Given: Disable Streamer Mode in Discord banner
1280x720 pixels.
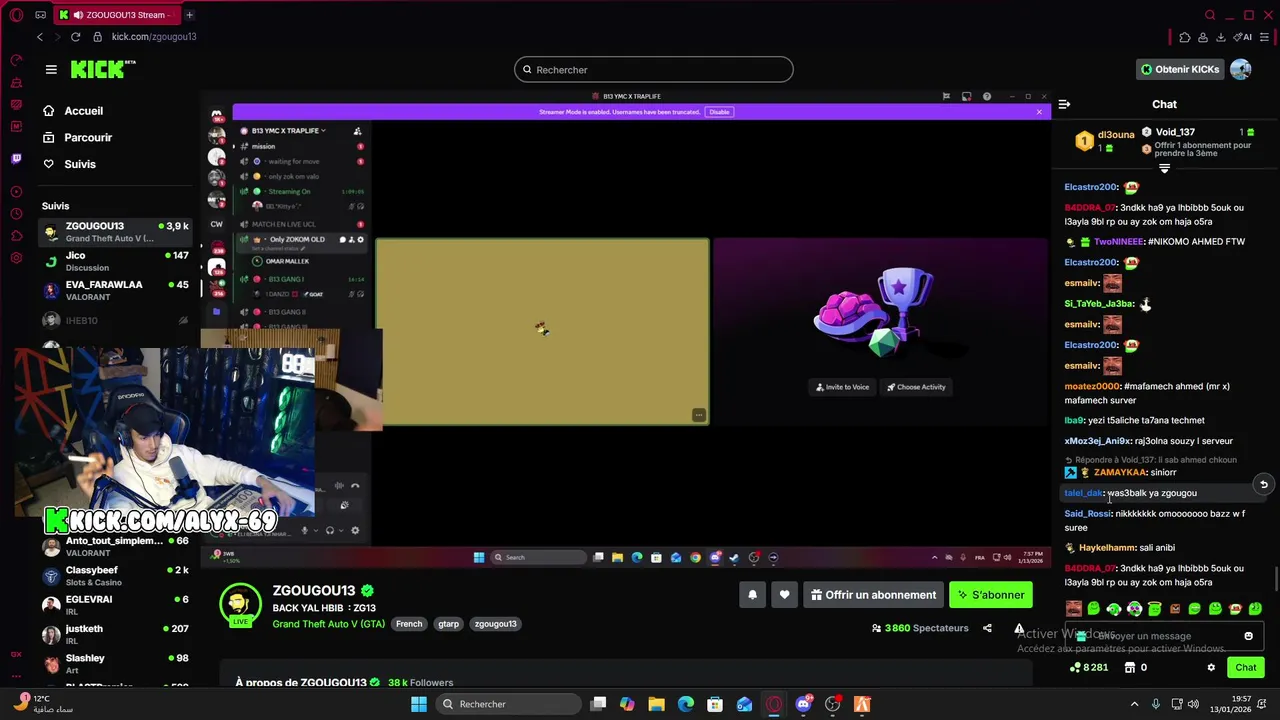Looking at the screenshot, I should pos(719,112).
